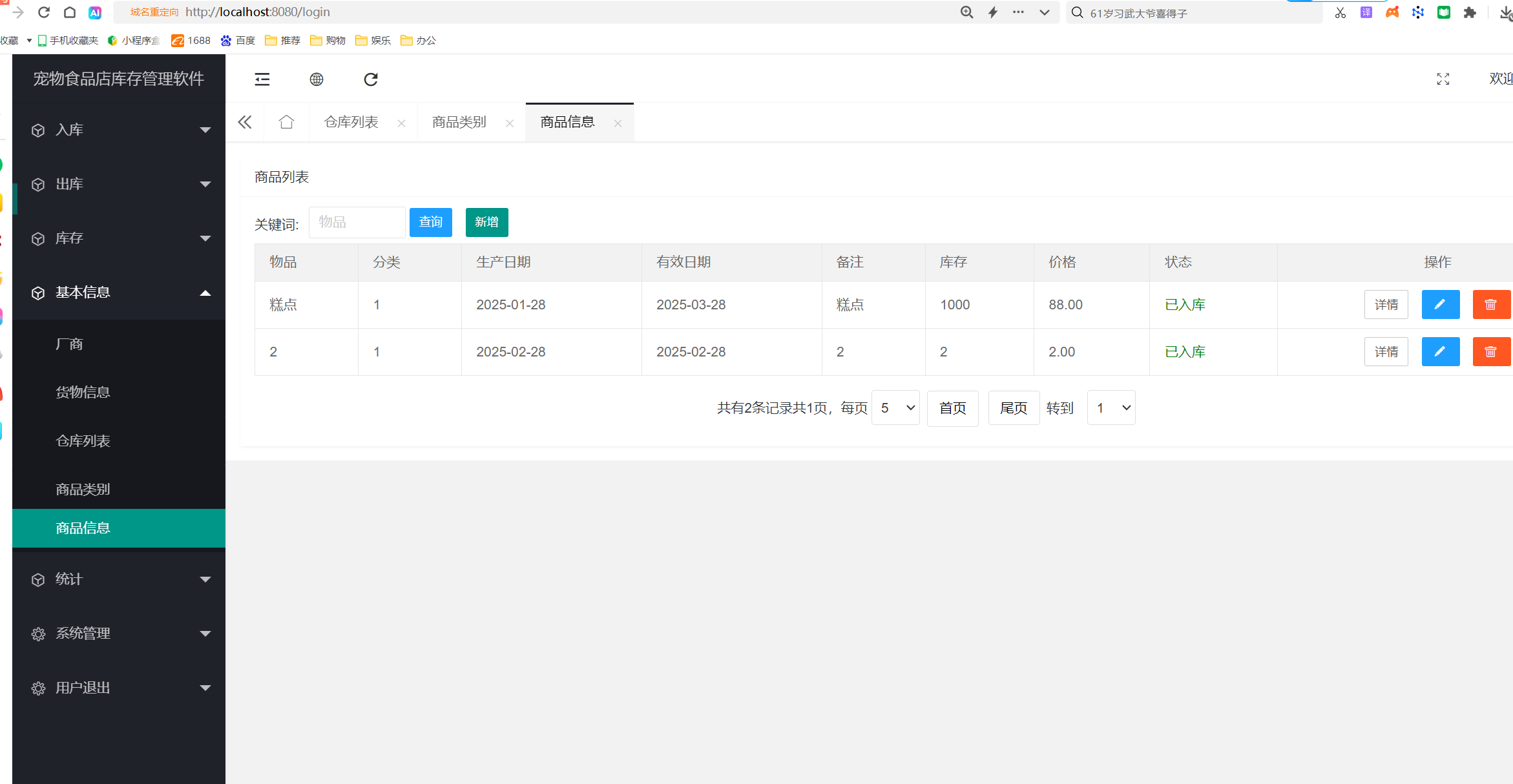This screenshot has width=1513, height=784.
Task: Click the 关键词 keyword input field
Action: pos(357,223)
